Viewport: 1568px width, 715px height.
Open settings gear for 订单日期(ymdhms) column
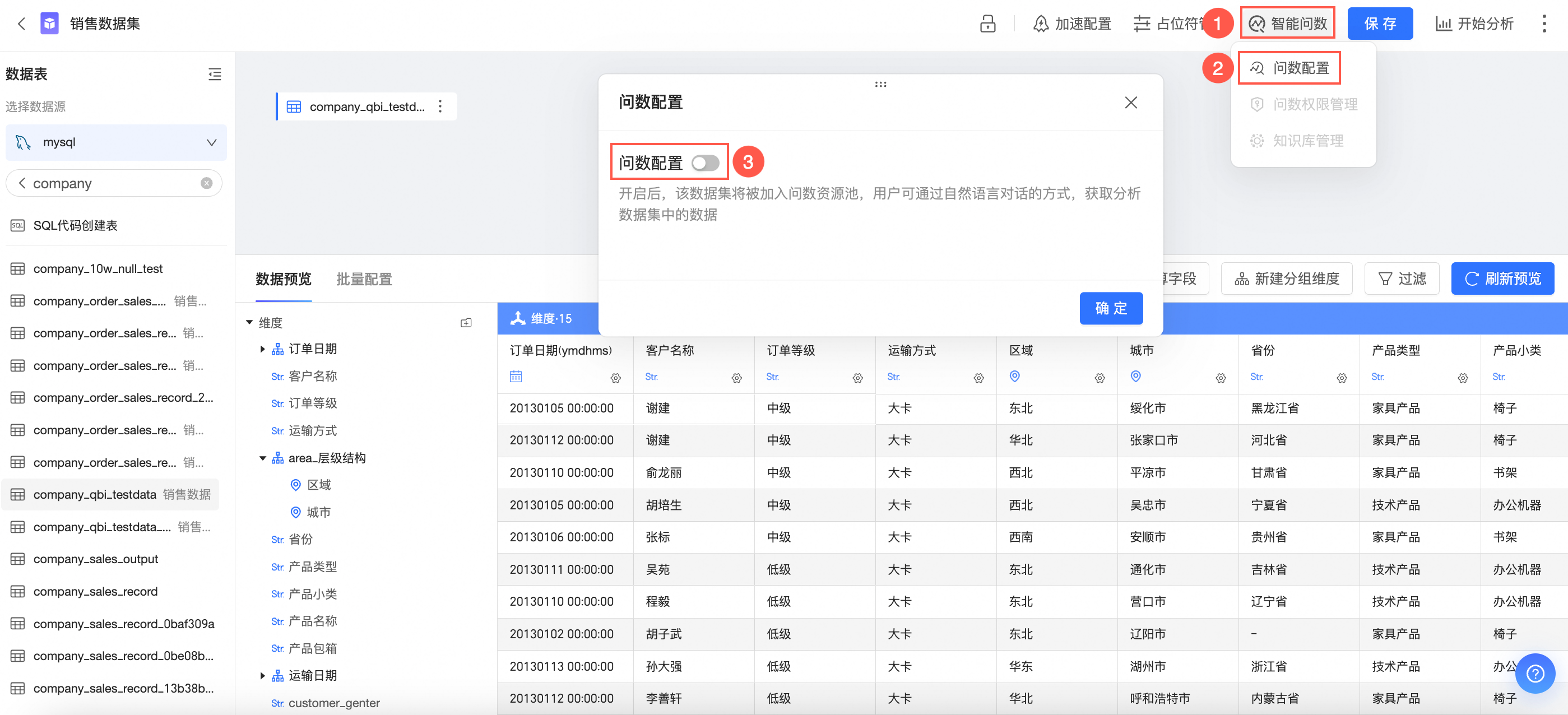click(615, 378)
